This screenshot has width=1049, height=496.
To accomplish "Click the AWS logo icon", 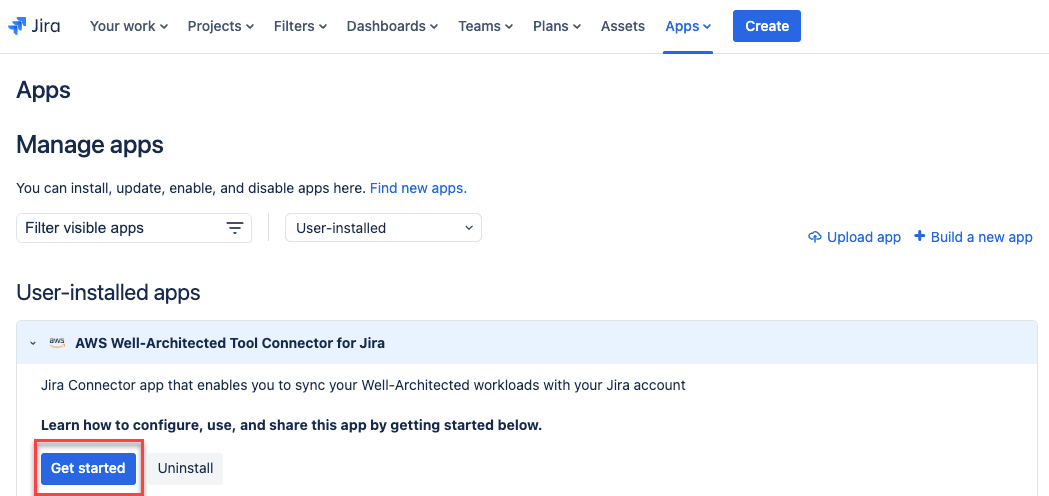I will (x=58, y=343).
